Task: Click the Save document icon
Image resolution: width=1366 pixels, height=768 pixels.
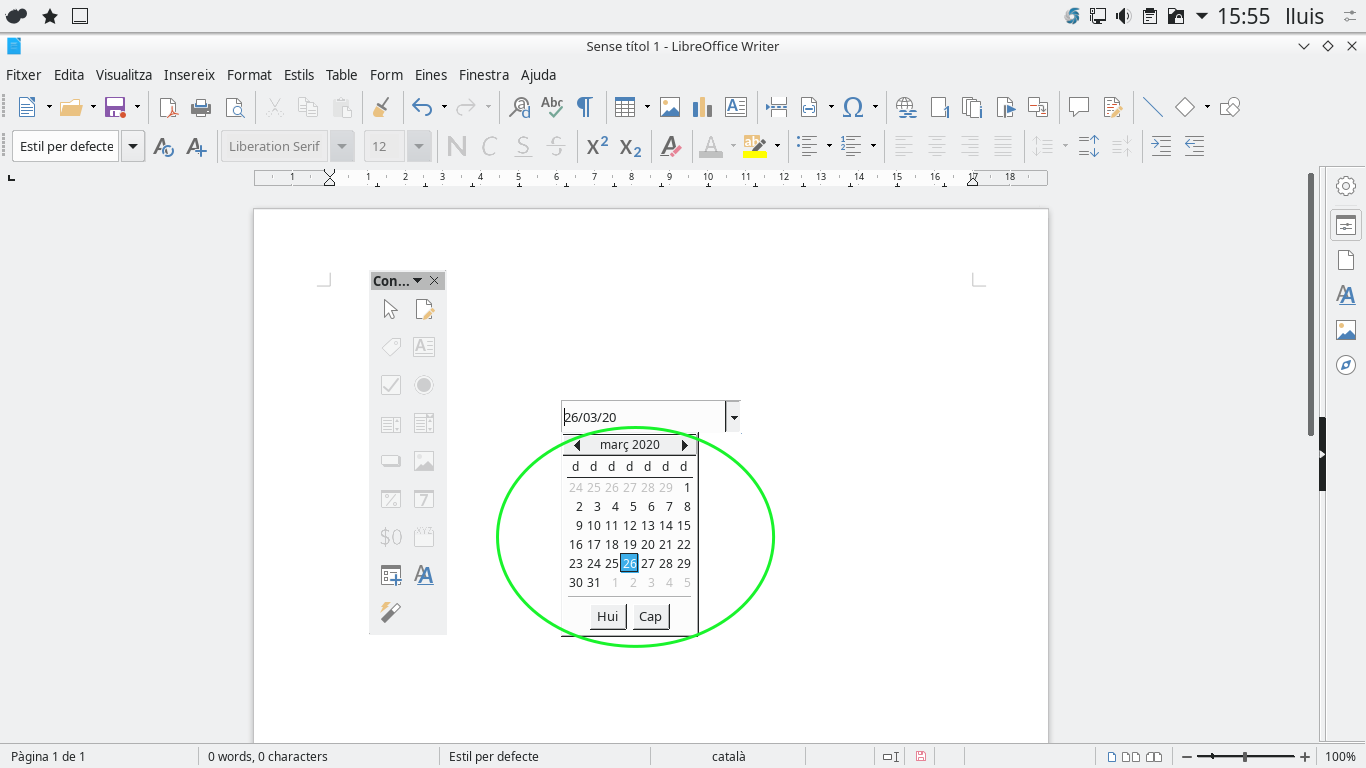Action: [115, 107]
